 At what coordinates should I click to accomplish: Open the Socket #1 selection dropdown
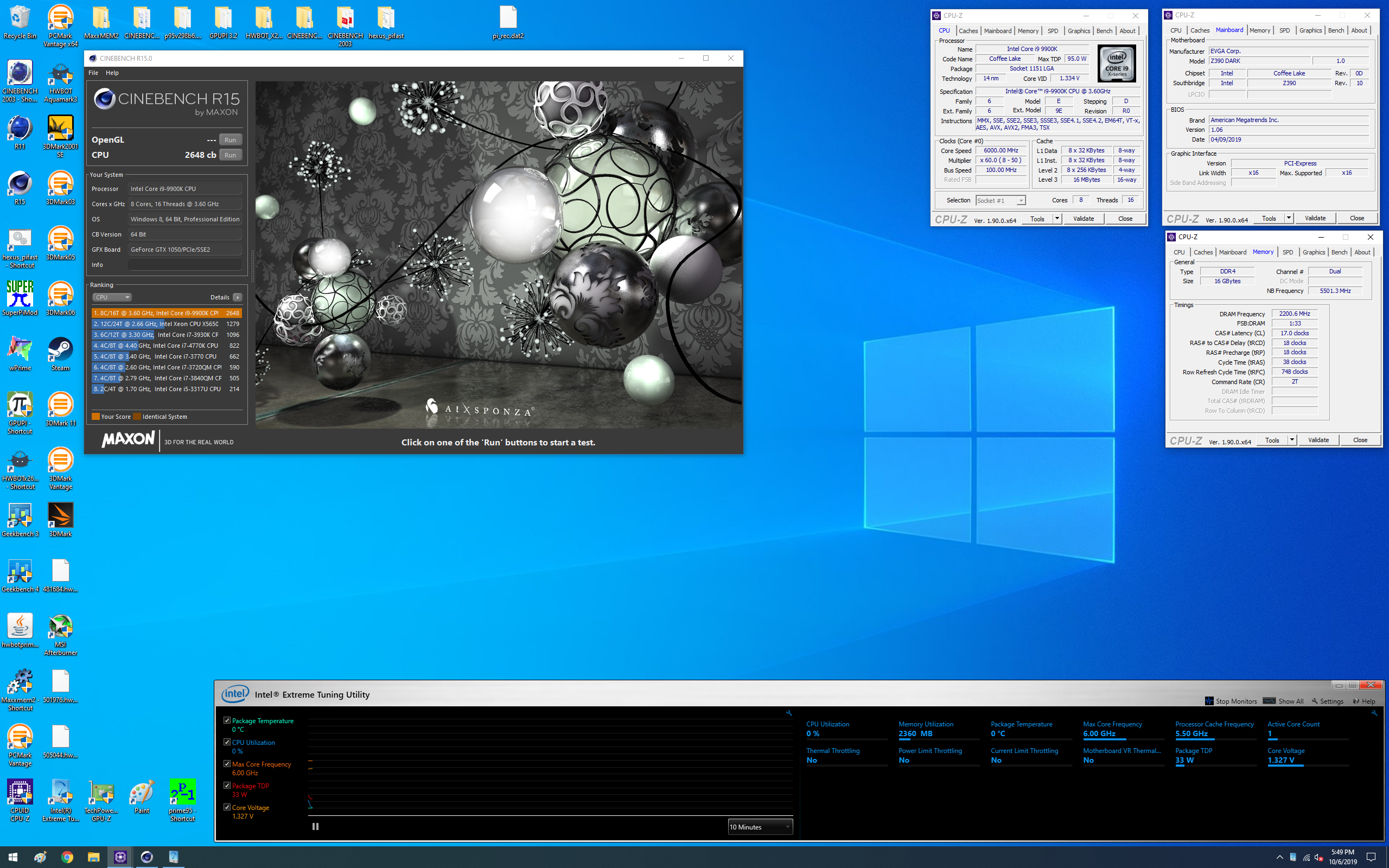click(x=1001, y=200)
